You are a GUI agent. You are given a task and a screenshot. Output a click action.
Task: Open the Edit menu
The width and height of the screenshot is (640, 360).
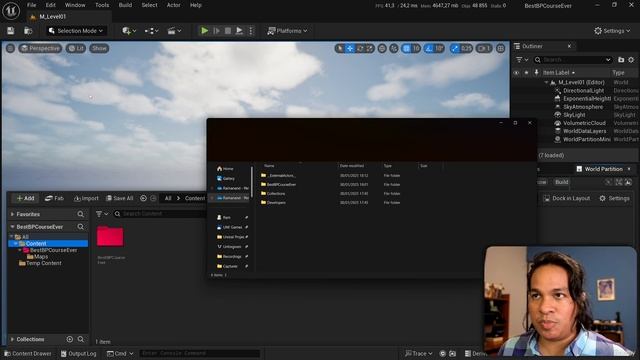[x=51, y=5]
